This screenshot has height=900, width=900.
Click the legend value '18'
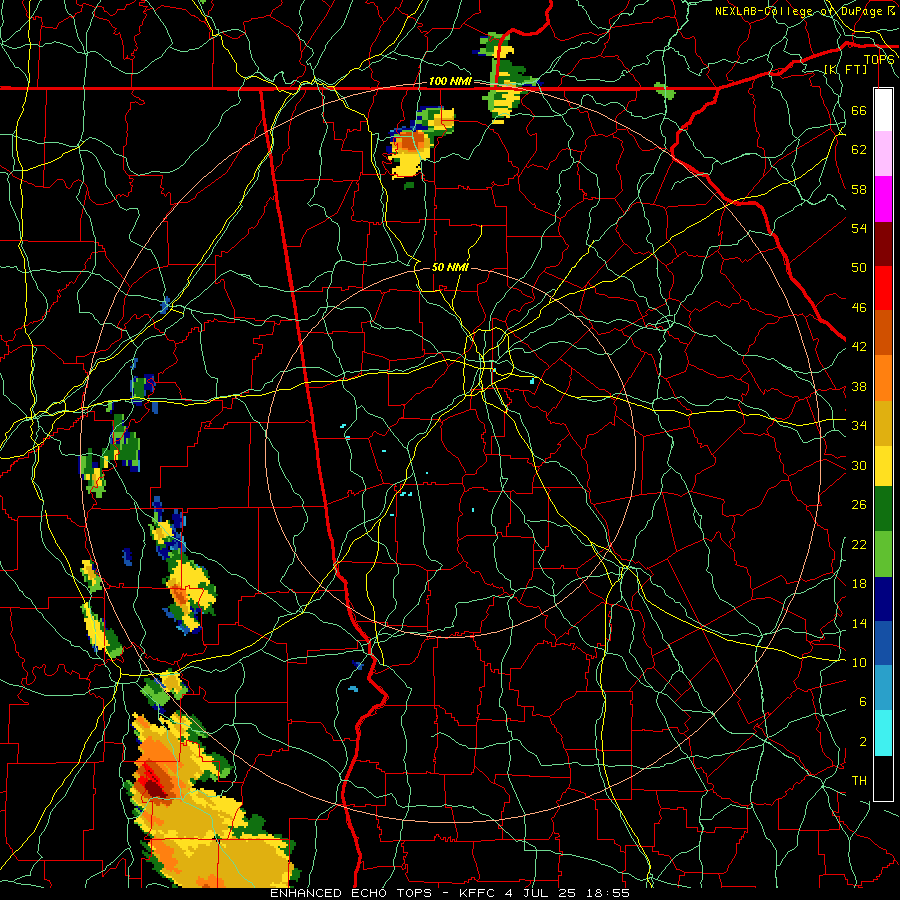point(859,584)
